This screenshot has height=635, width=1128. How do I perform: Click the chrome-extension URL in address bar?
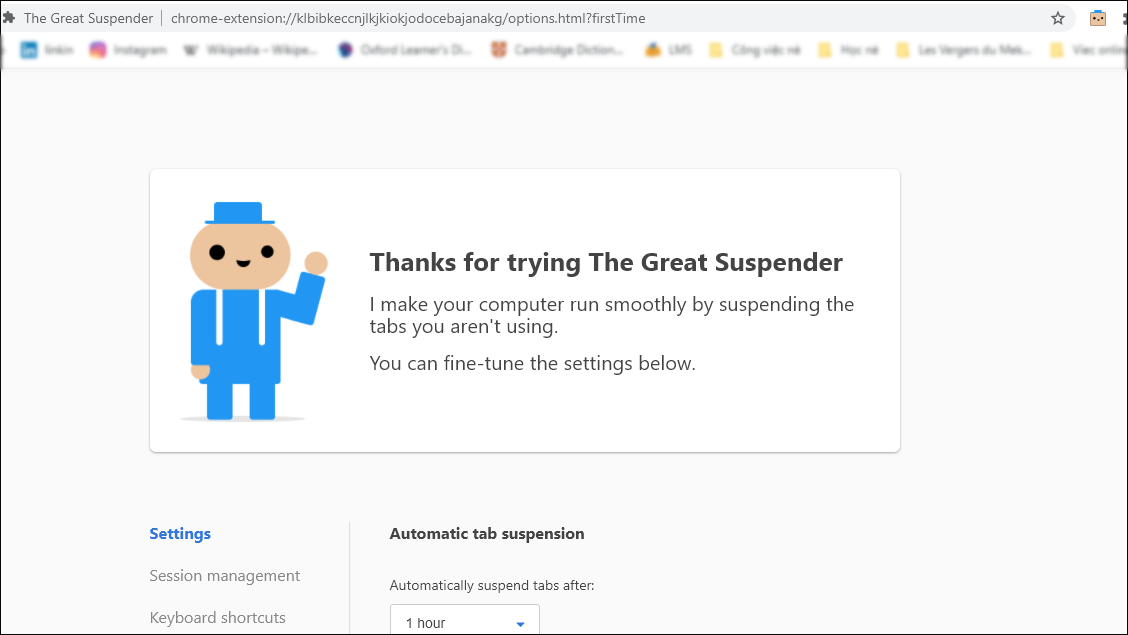point(408,18)
